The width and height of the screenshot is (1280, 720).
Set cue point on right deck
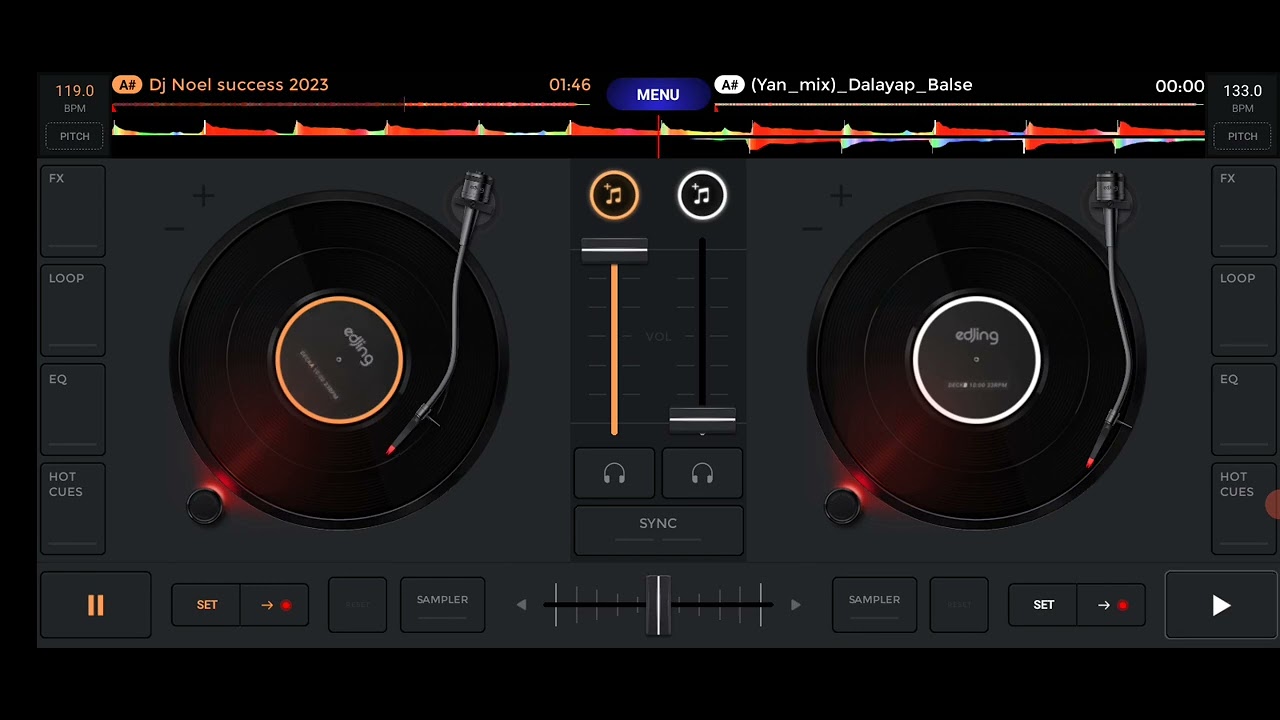click(x=1043, y=605)
